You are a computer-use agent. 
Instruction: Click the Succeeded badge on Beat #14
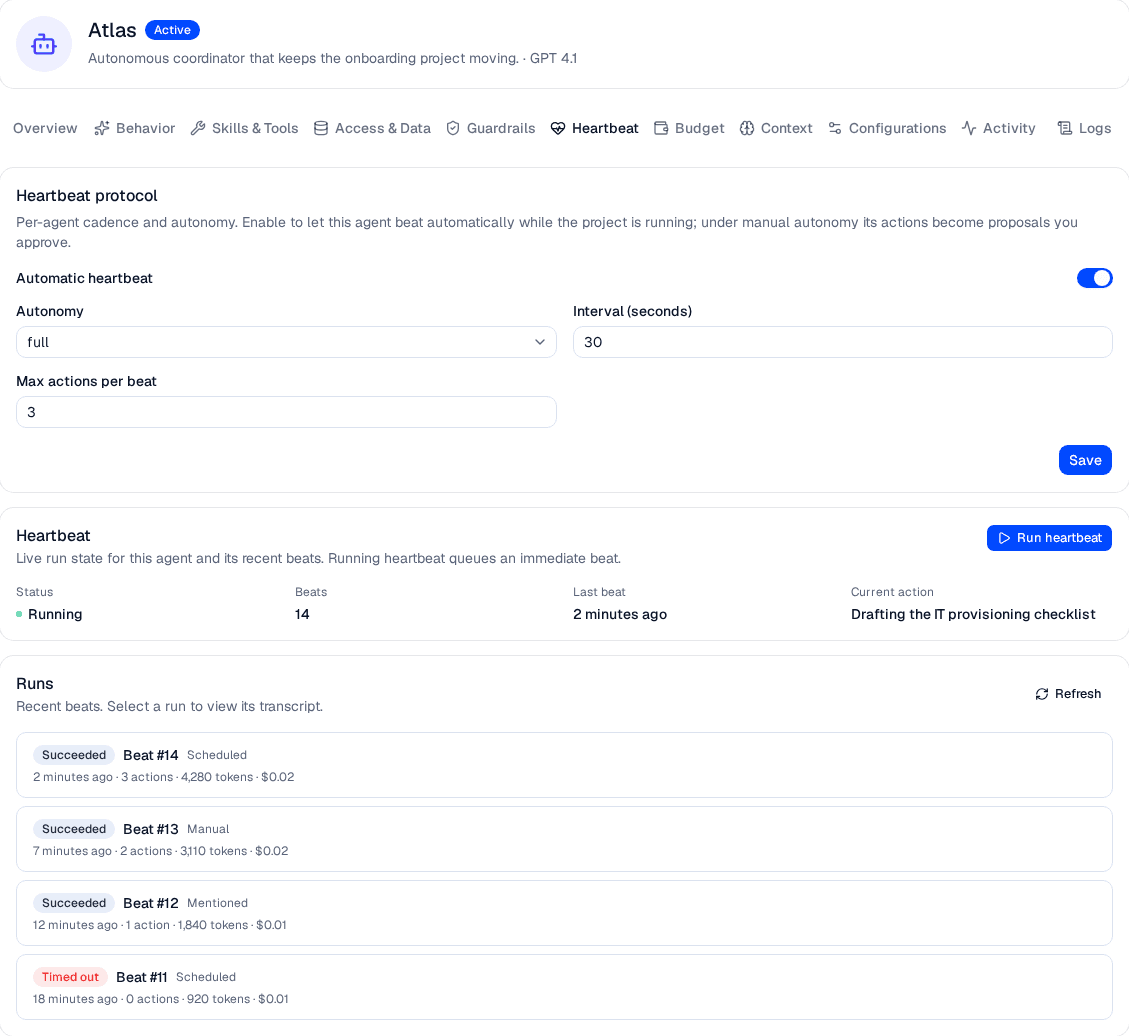tap(74, 755)
